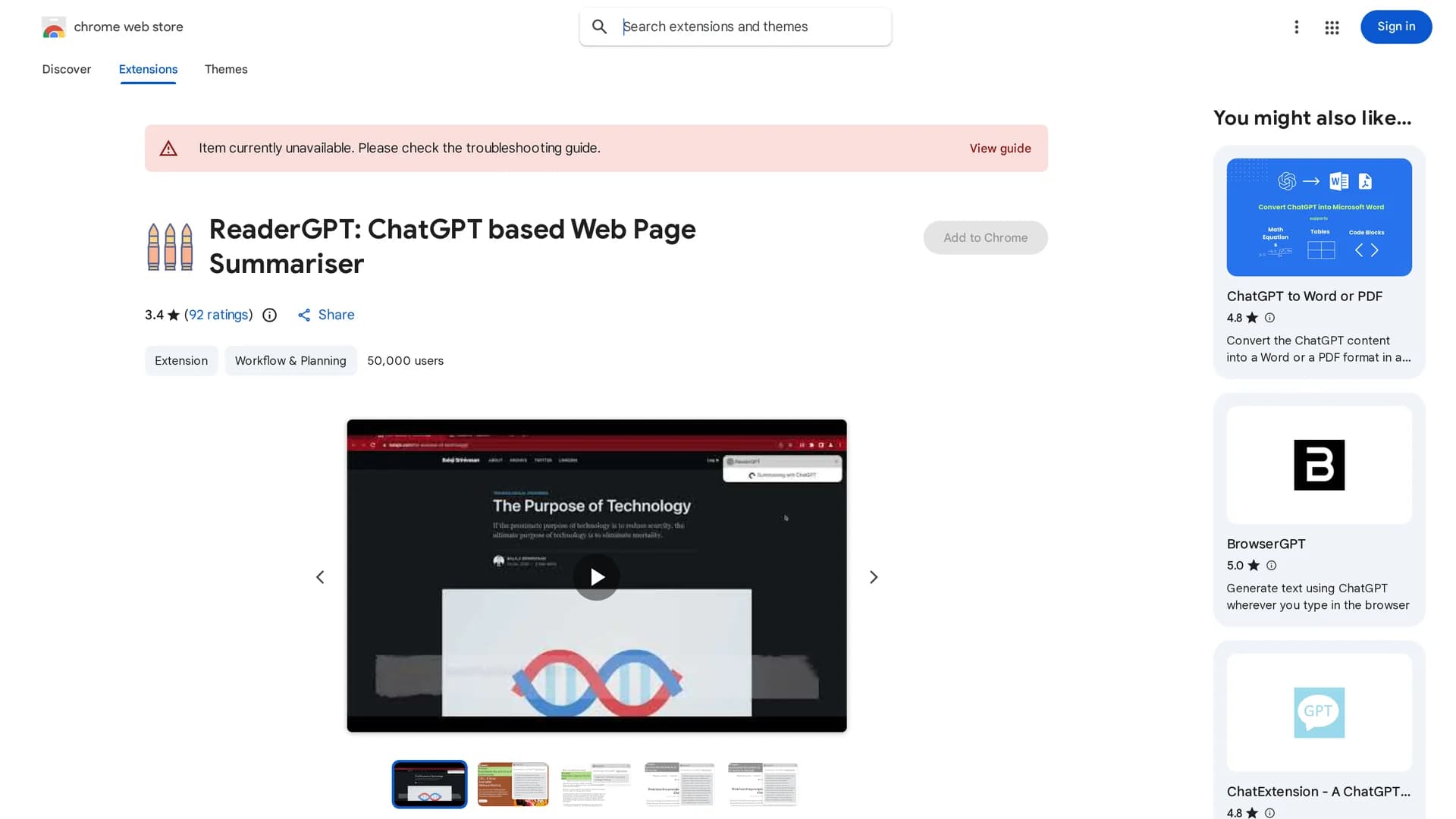
Task: Open the three-dot more options menu
Action: 1297,27
